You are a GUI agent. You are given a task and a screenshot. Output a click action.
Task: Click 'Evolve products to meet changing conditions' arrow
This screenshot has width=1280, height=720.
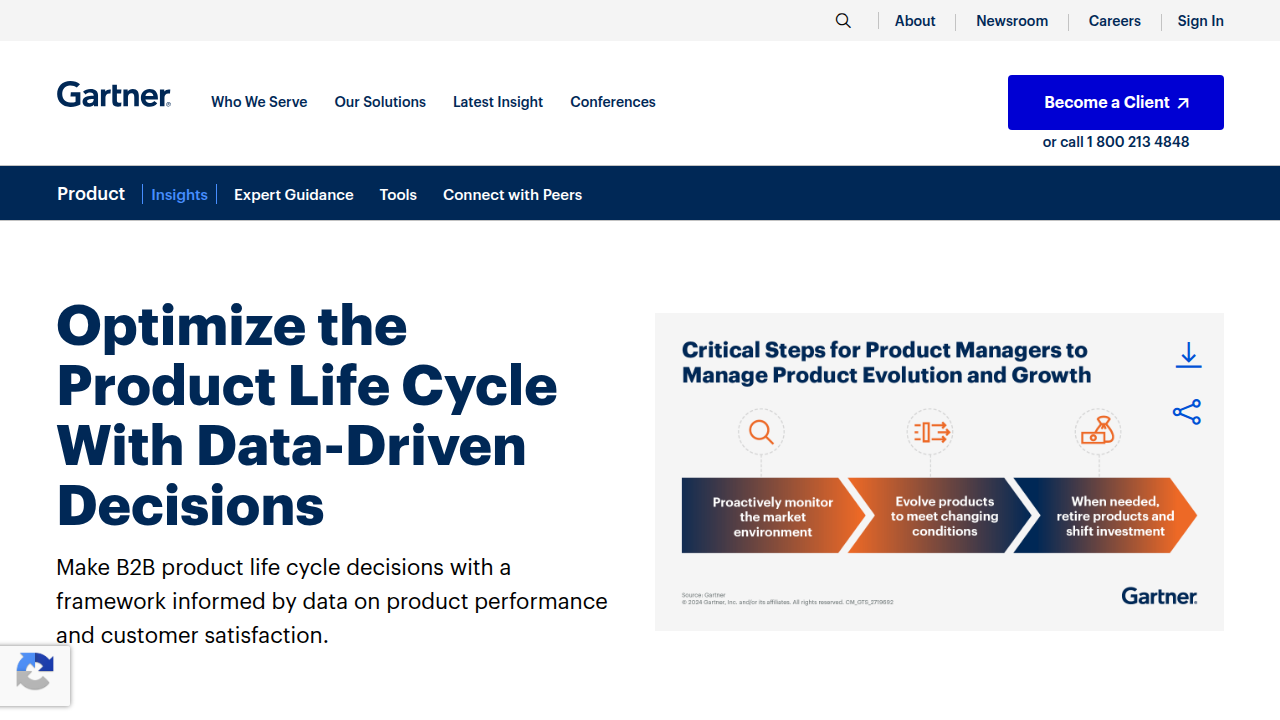coord(940,516)
